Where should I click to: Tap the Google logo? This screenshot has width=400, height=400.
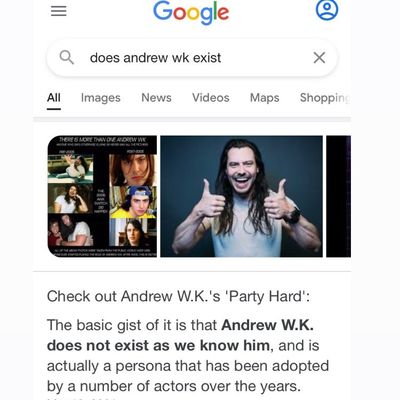point(191,13)
